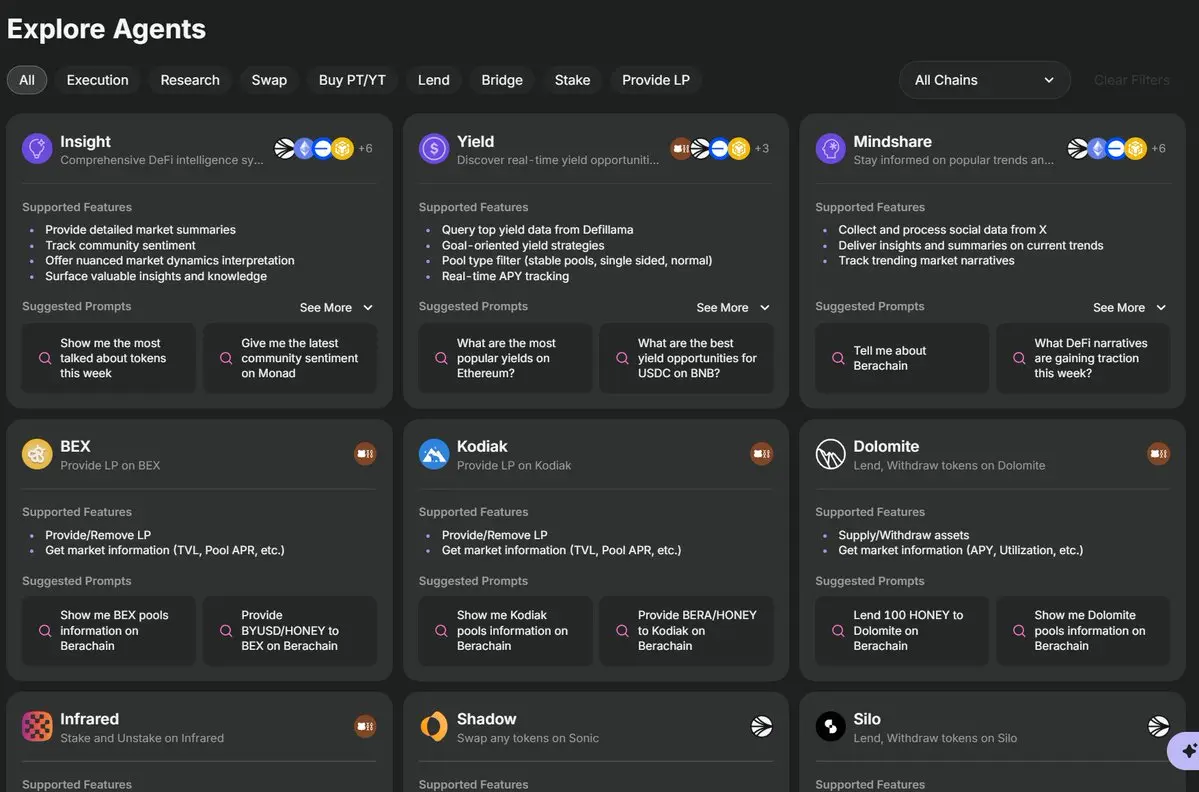The height and width of the screenshot is (792, 1199).
Task: Choose prompt 'Show me BEX pools information'
Action: click(x=109, y=631)
